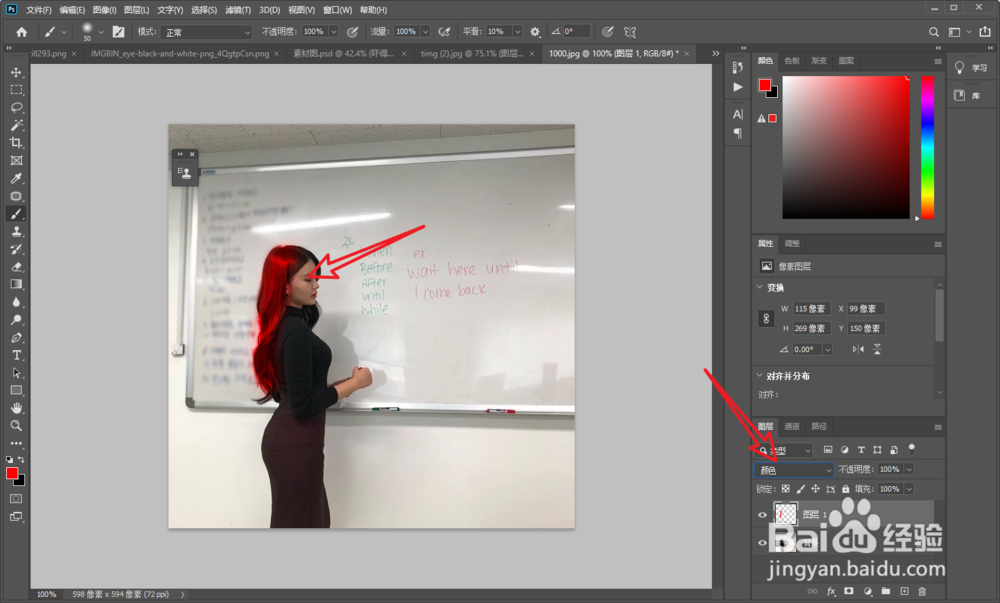Open the rotation angle dropdown in Properties
This screenshot has height=603, width=1000.
[827, 349]
